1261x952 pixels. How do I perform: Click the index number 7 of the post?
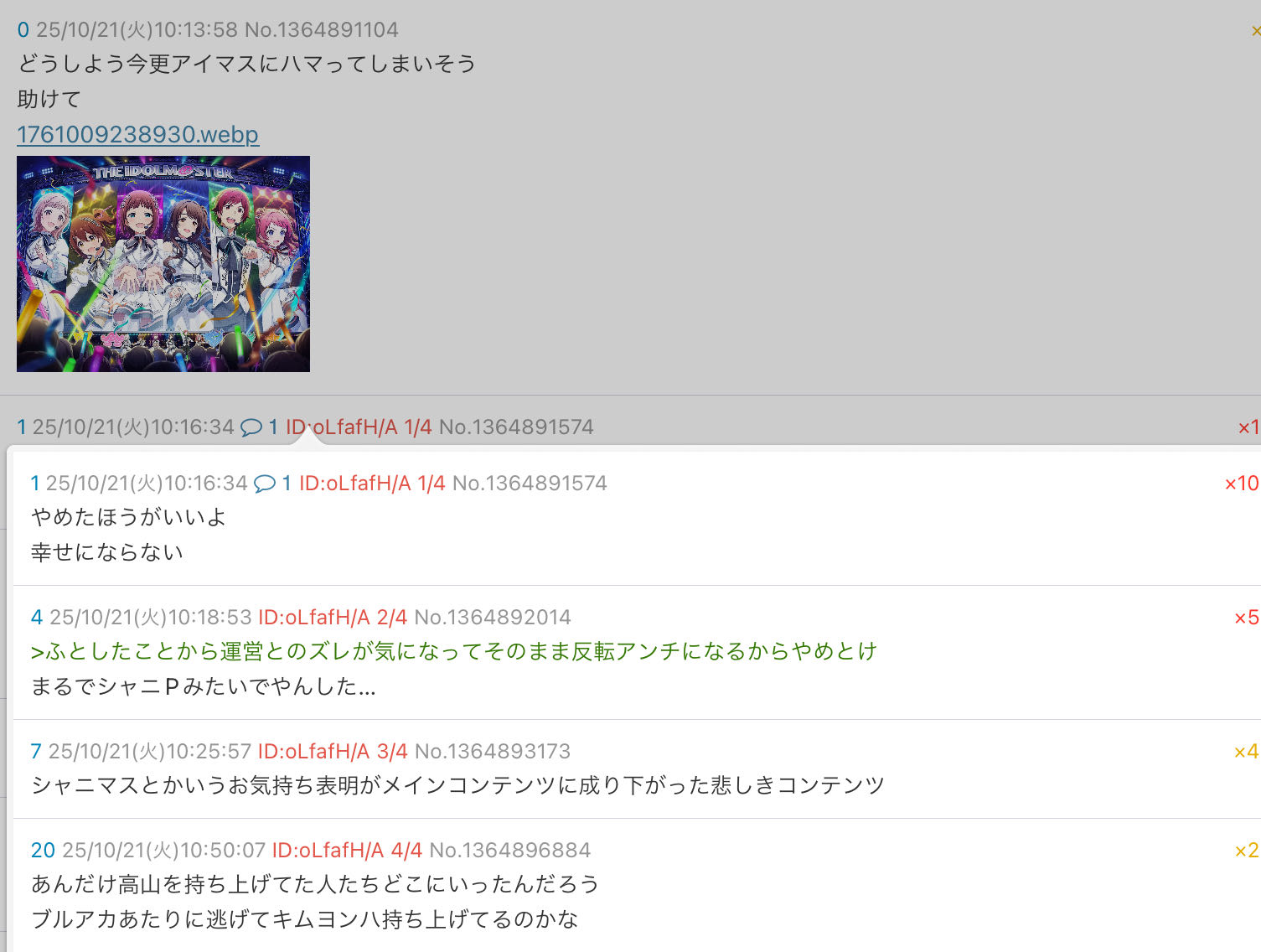tap(36, 752)
